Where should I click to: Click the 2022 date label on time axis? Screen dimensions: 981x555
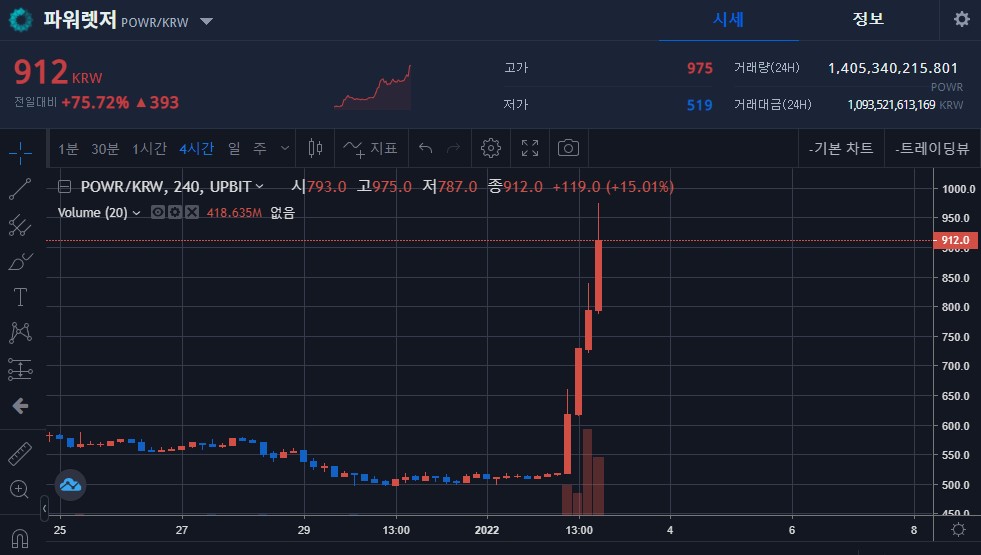click(x=487, y=531)
